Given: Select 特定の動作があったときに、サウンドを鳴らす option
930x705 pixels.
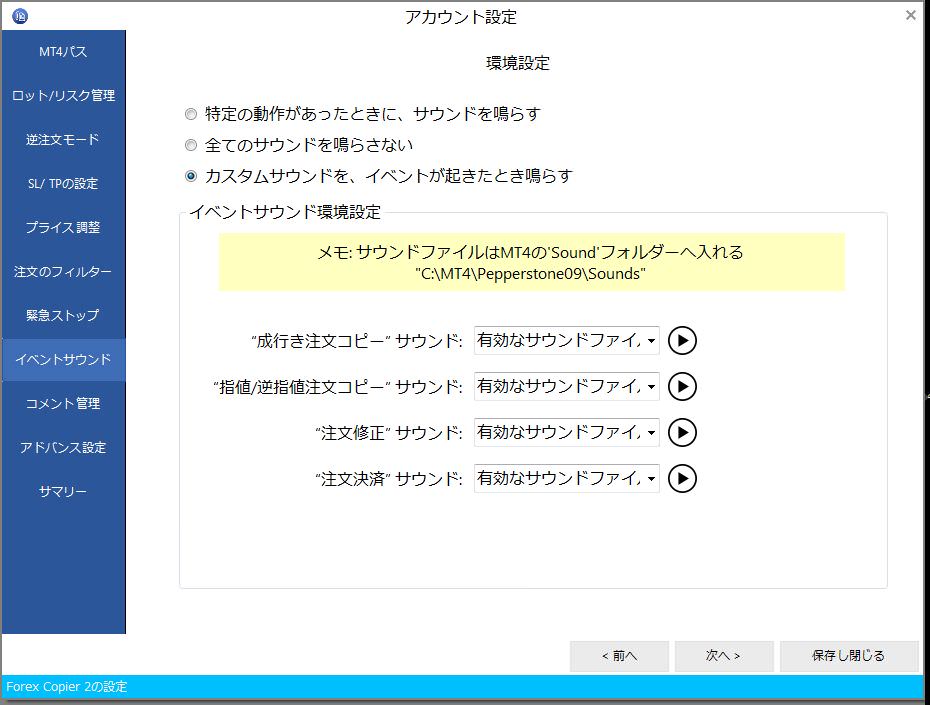Looking at the screenshot, I should [191, 114].
